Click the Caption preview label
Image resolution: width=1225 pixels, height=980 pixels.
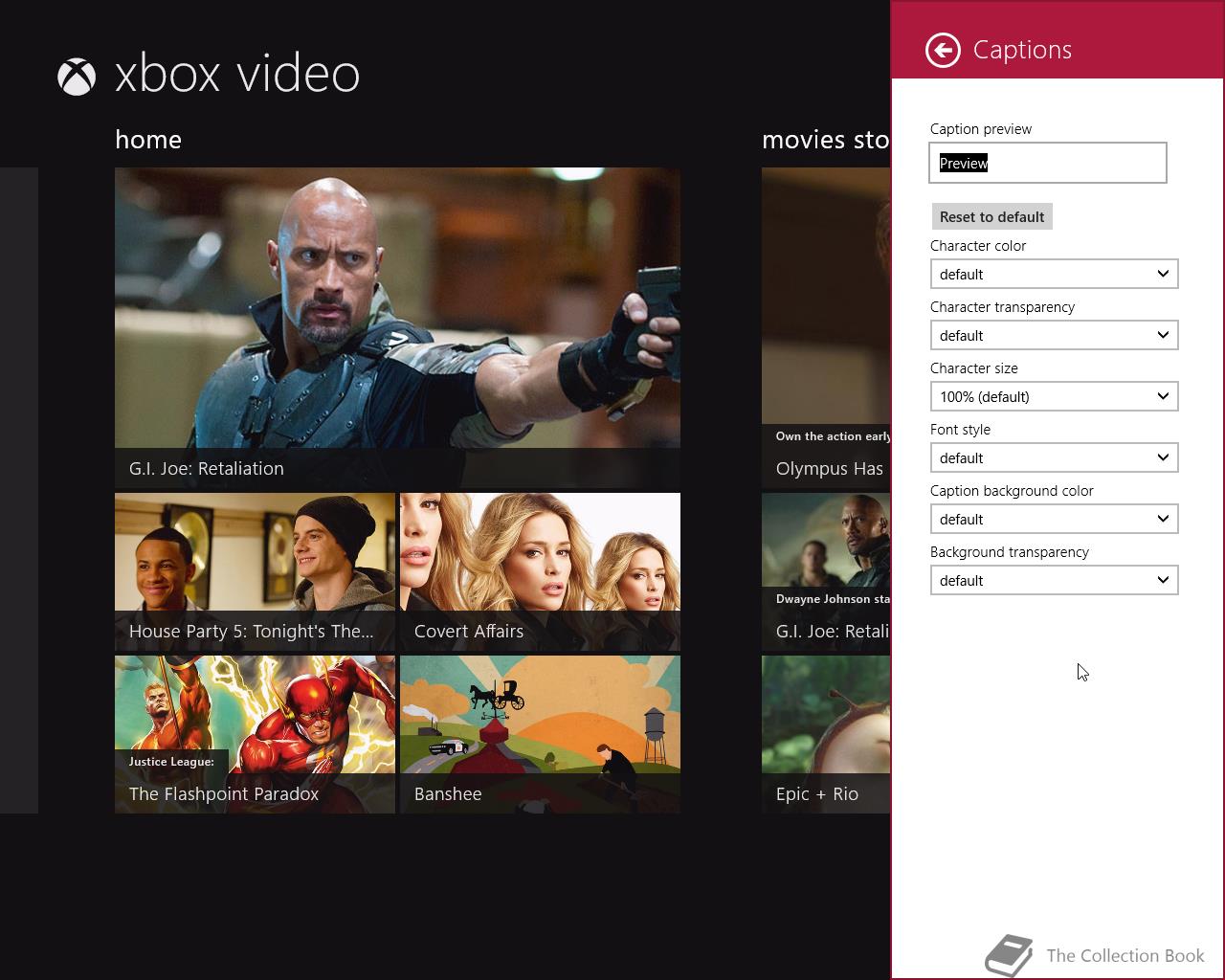(981, 129)
